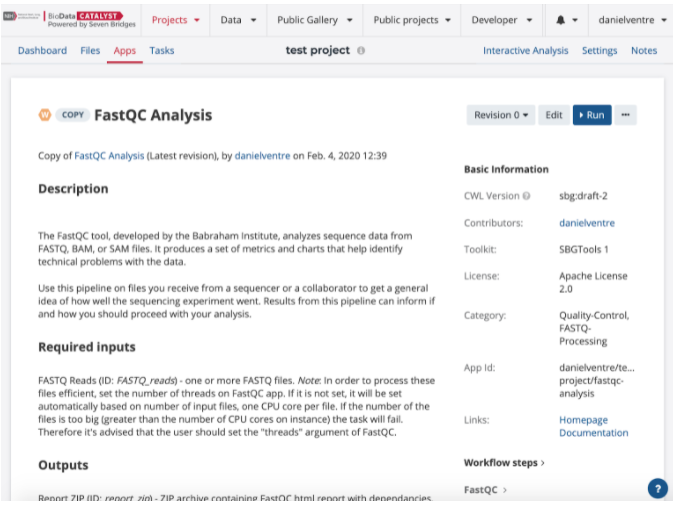Image resolution: width=678 pixels, height=506 pixels.
Task: Select the Apps tab
Action: (125, 51)
